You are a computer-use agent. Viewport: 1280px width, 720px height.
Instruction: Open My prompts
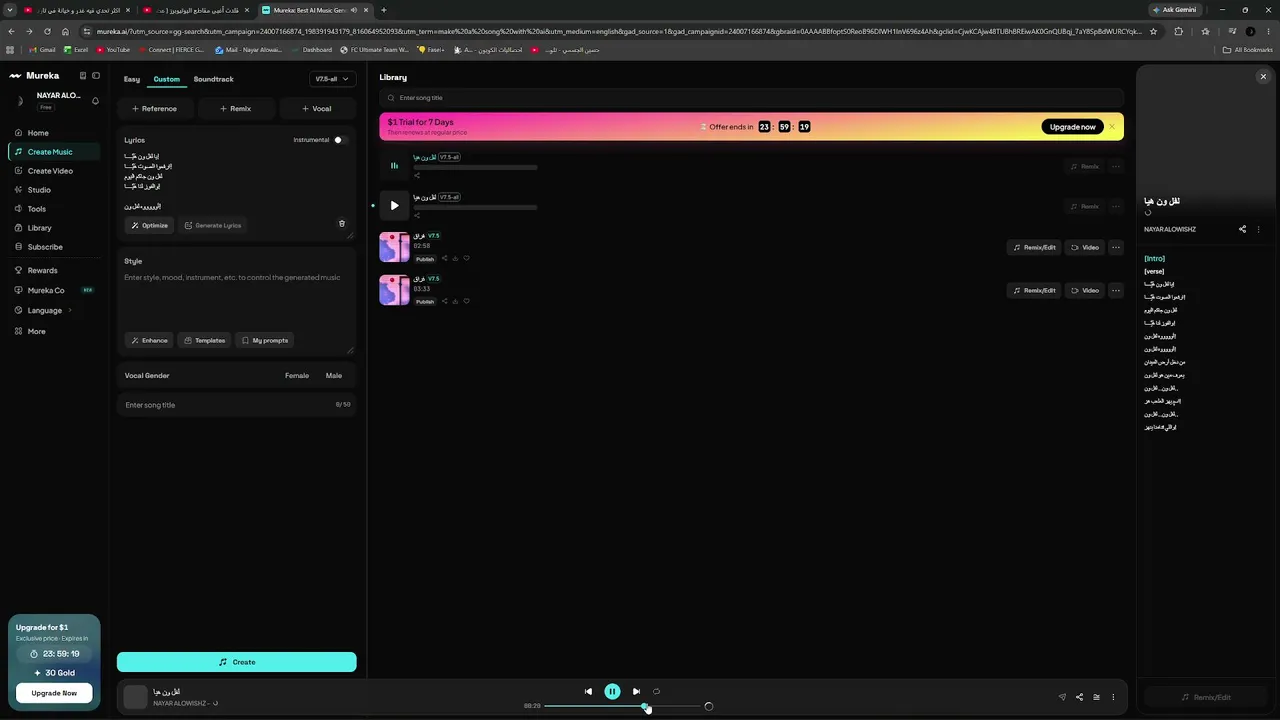point(265,340)
